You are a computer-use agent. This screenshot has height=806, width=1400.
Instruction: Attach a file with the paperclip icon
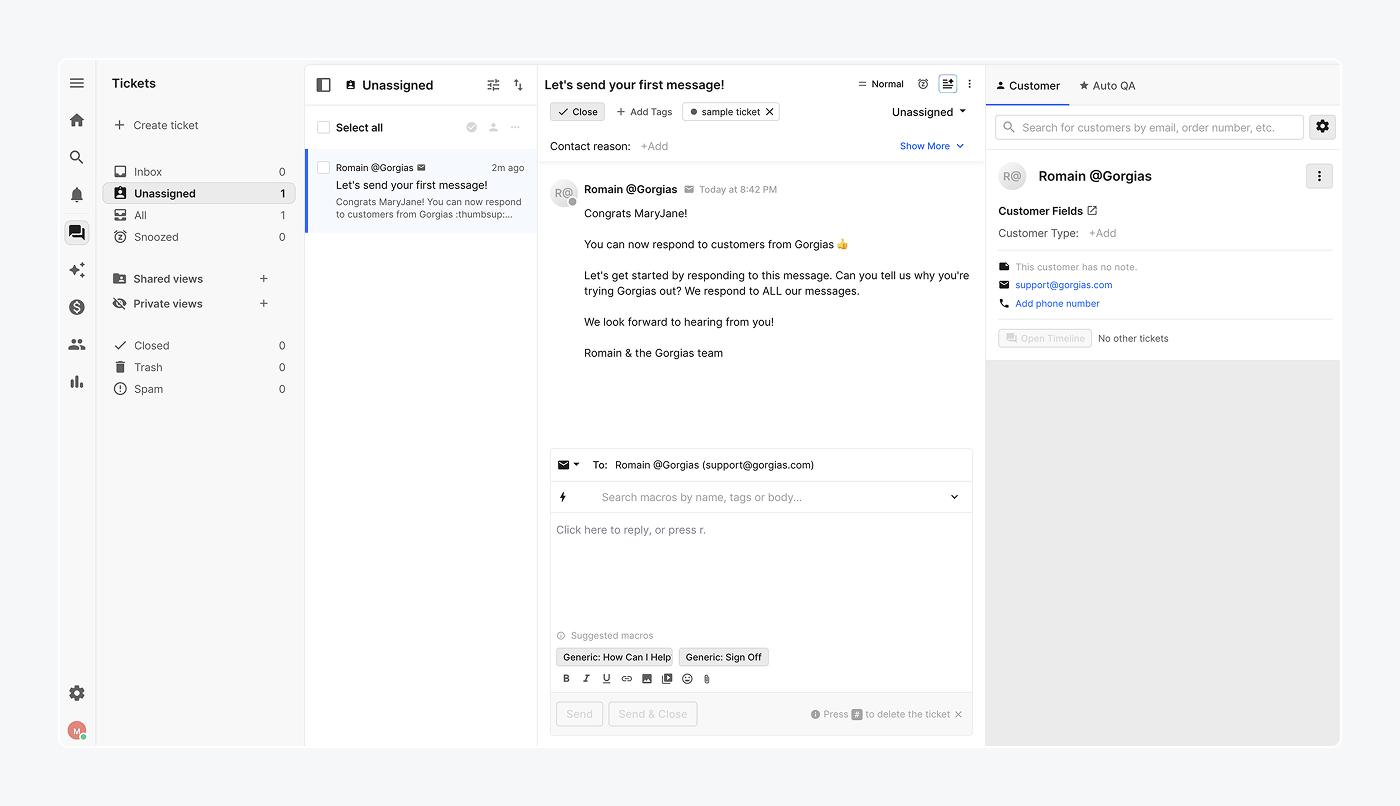706,678
